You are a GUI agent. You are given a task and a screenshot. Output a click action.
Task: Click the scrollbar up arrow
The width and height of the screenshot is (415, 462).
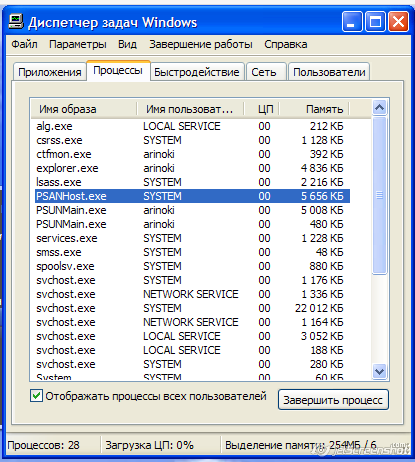379,107
